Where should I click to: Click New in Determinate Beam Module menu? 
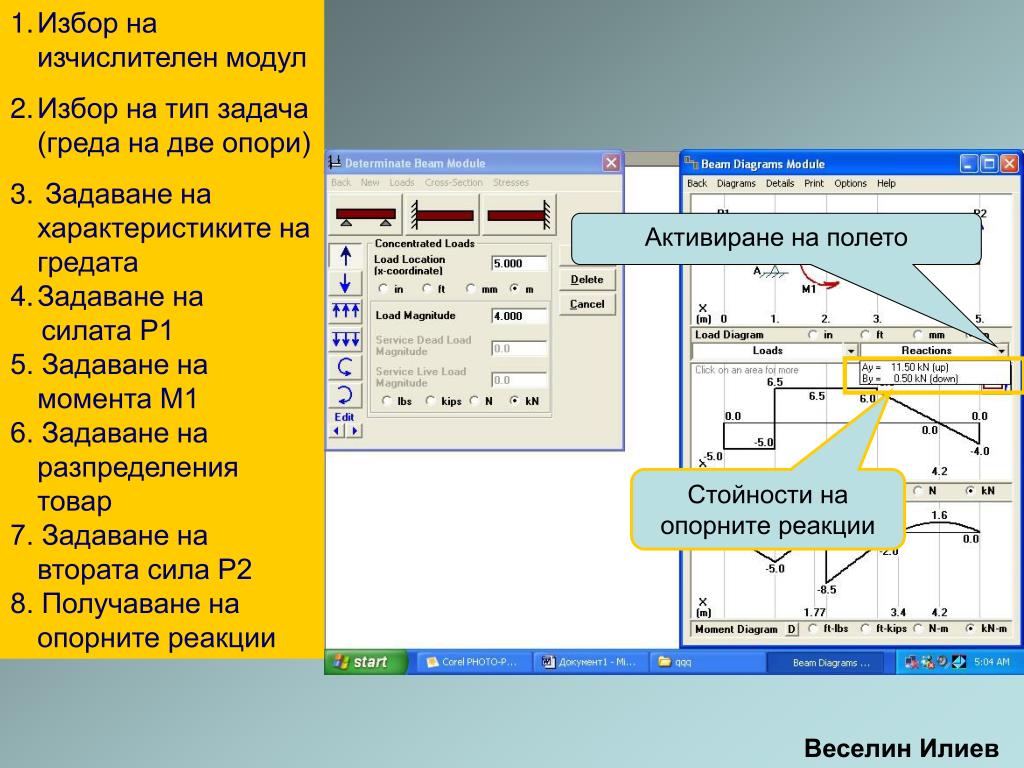tap(370, 183)
